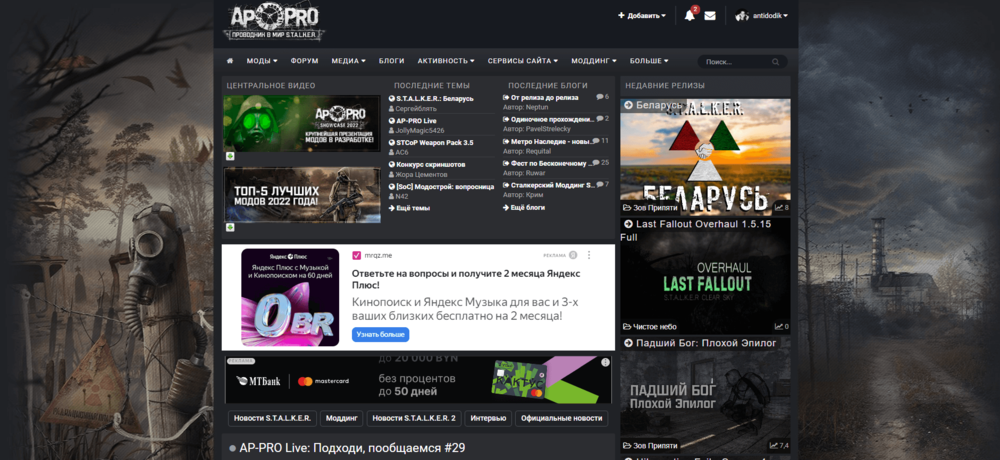Open the БЛОГИ section

tap(392, 61)
